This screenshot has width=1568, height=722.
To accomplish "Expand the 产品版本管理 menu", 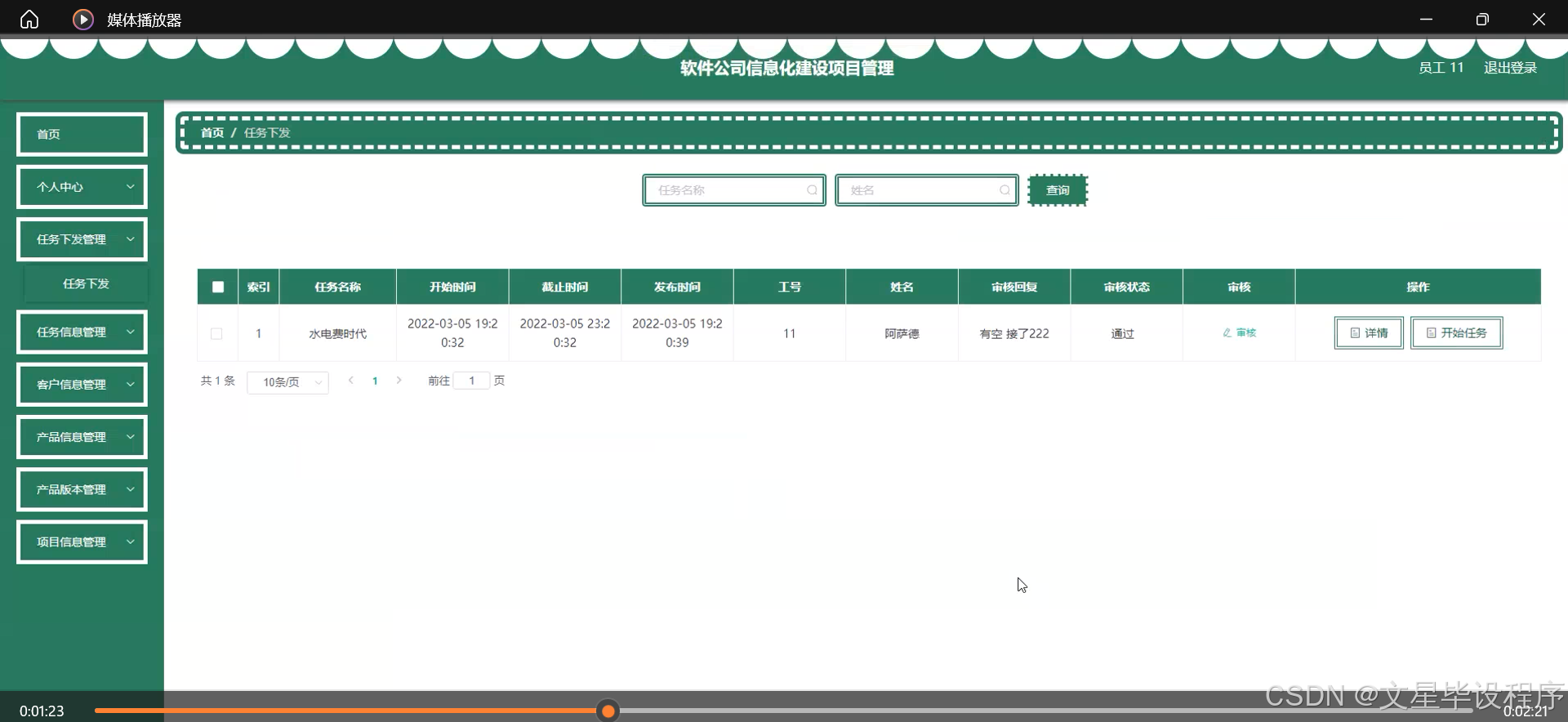I will click(x=82, y=489).
